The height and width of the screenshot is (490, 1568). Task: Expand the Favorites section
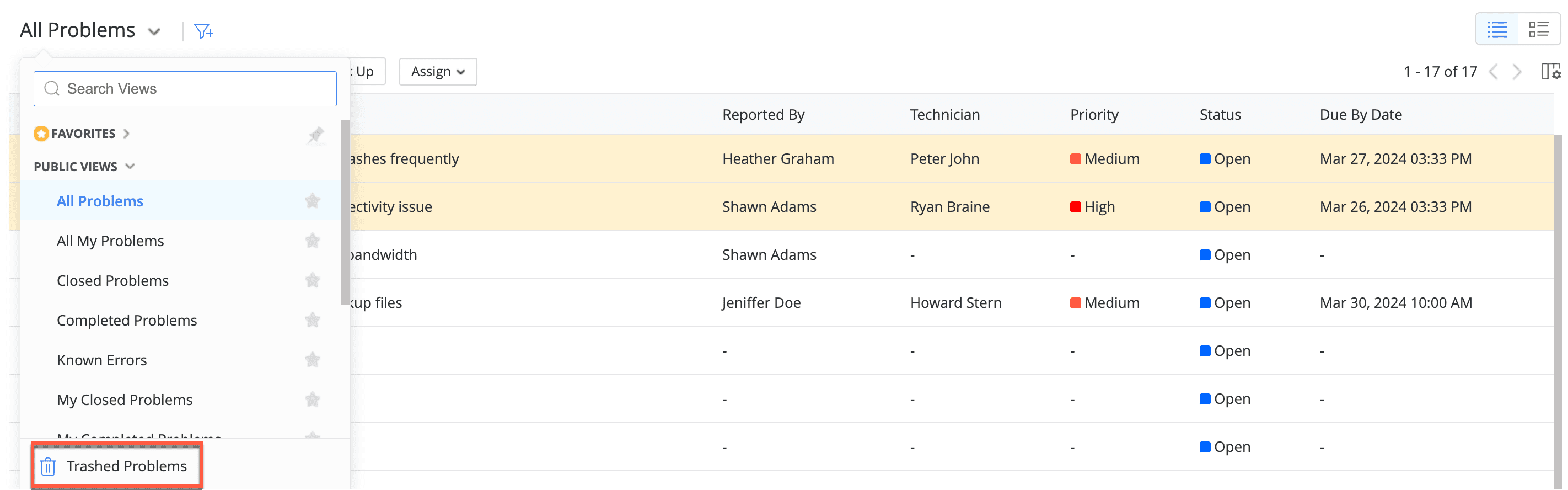point(126,134)
